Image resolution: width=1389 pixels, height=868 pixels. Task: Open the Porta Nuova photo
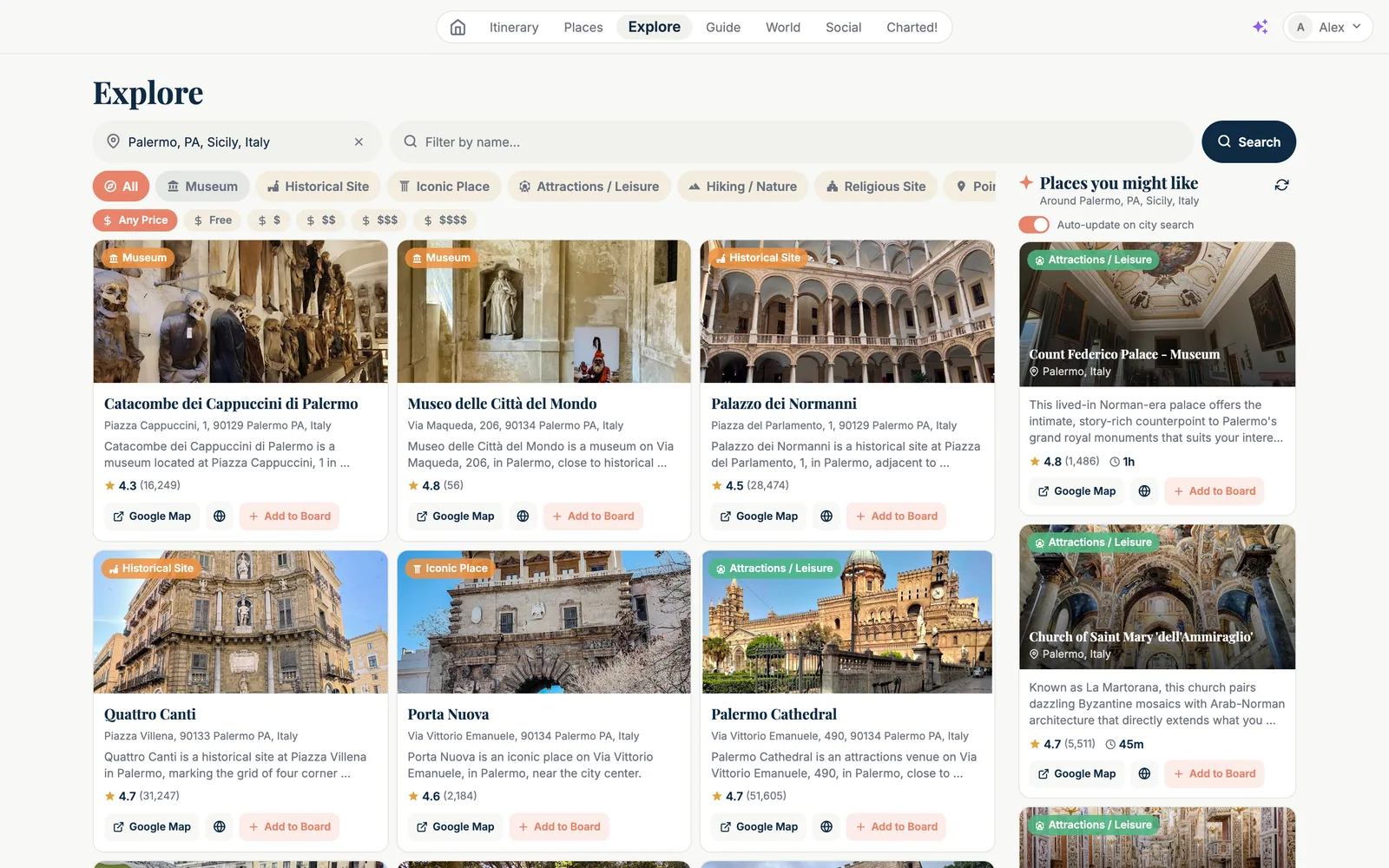543,622
